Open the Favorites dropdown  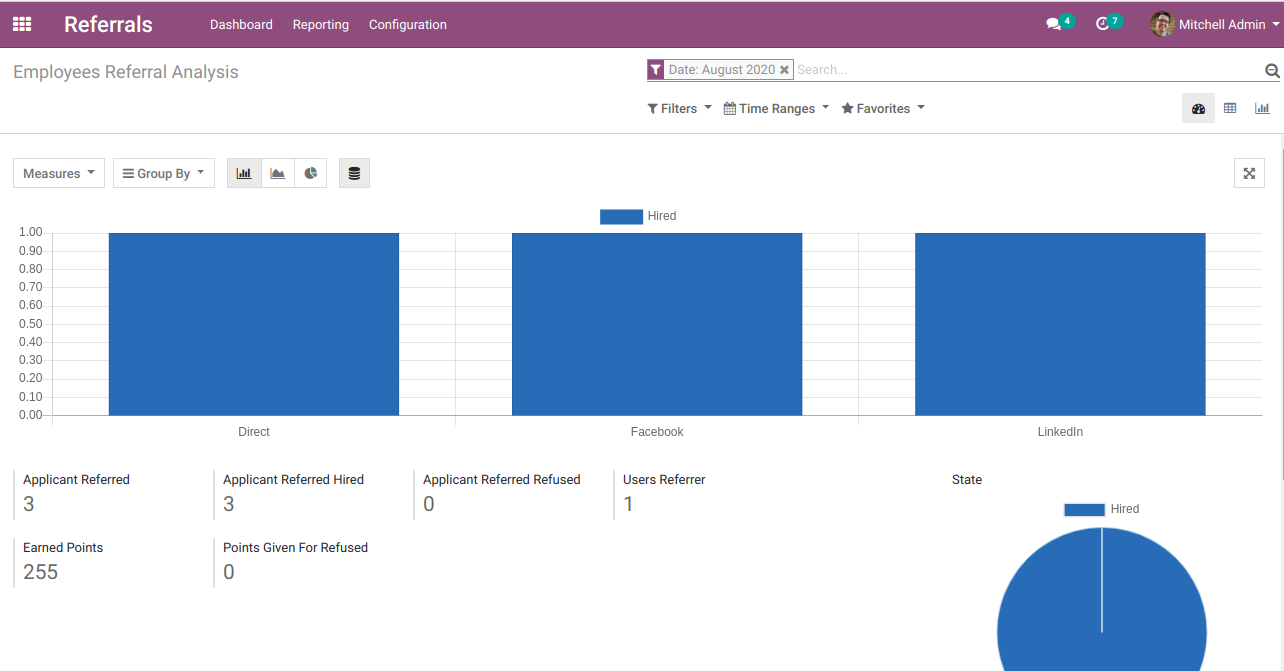pyautogui.click(x=883, y=108)
